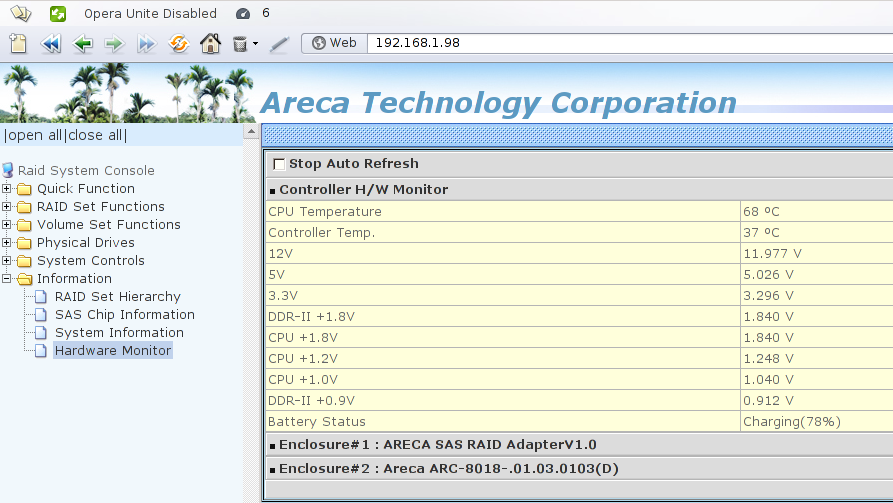Select RAID Set Functions label
This screenshot has width=893, height=503.
click(x=101, y=206)
